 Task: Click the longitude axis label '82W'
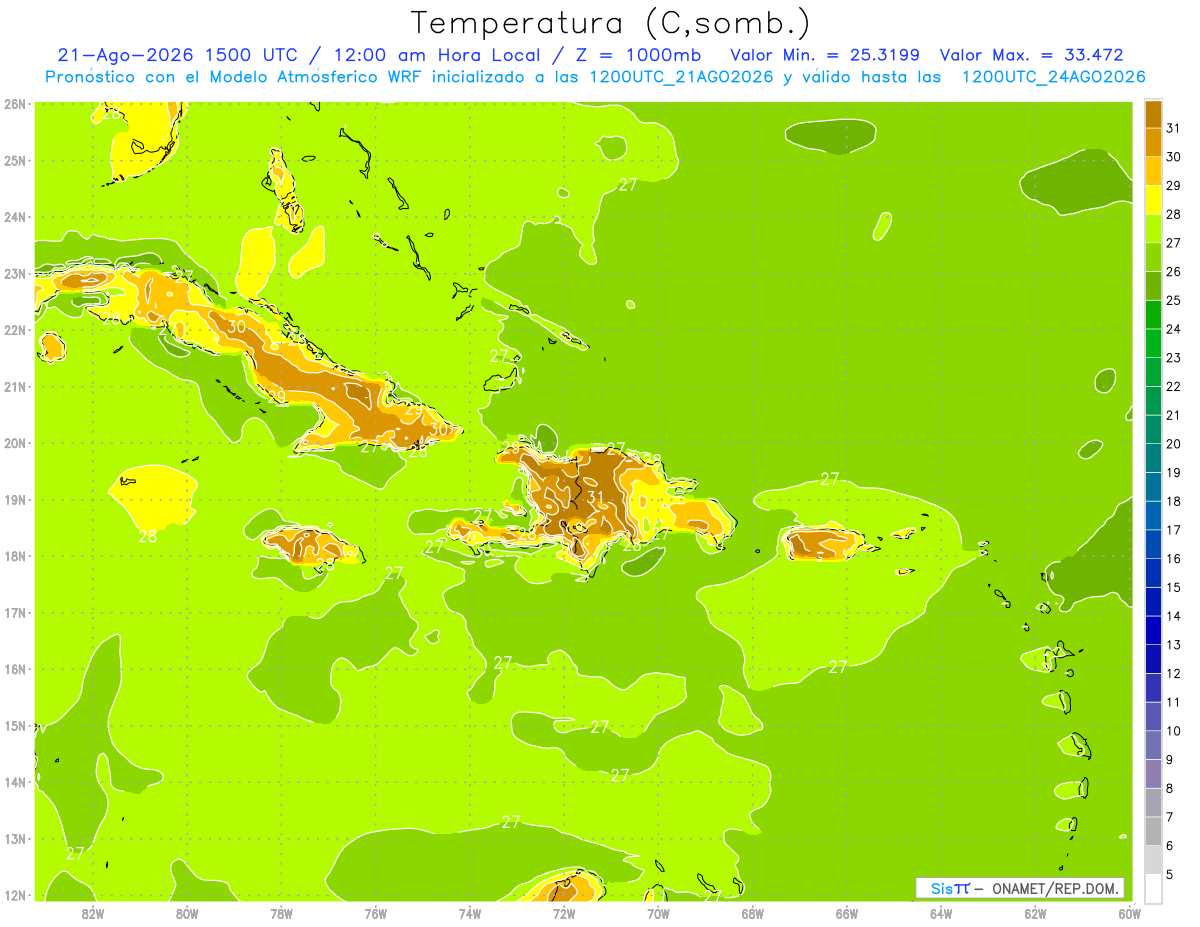(x=93, y=913)
